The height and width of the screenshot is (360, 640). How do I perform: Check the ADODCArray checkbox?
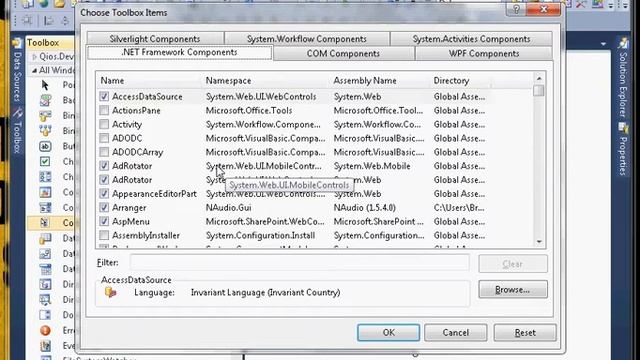[x=104, y=152]
